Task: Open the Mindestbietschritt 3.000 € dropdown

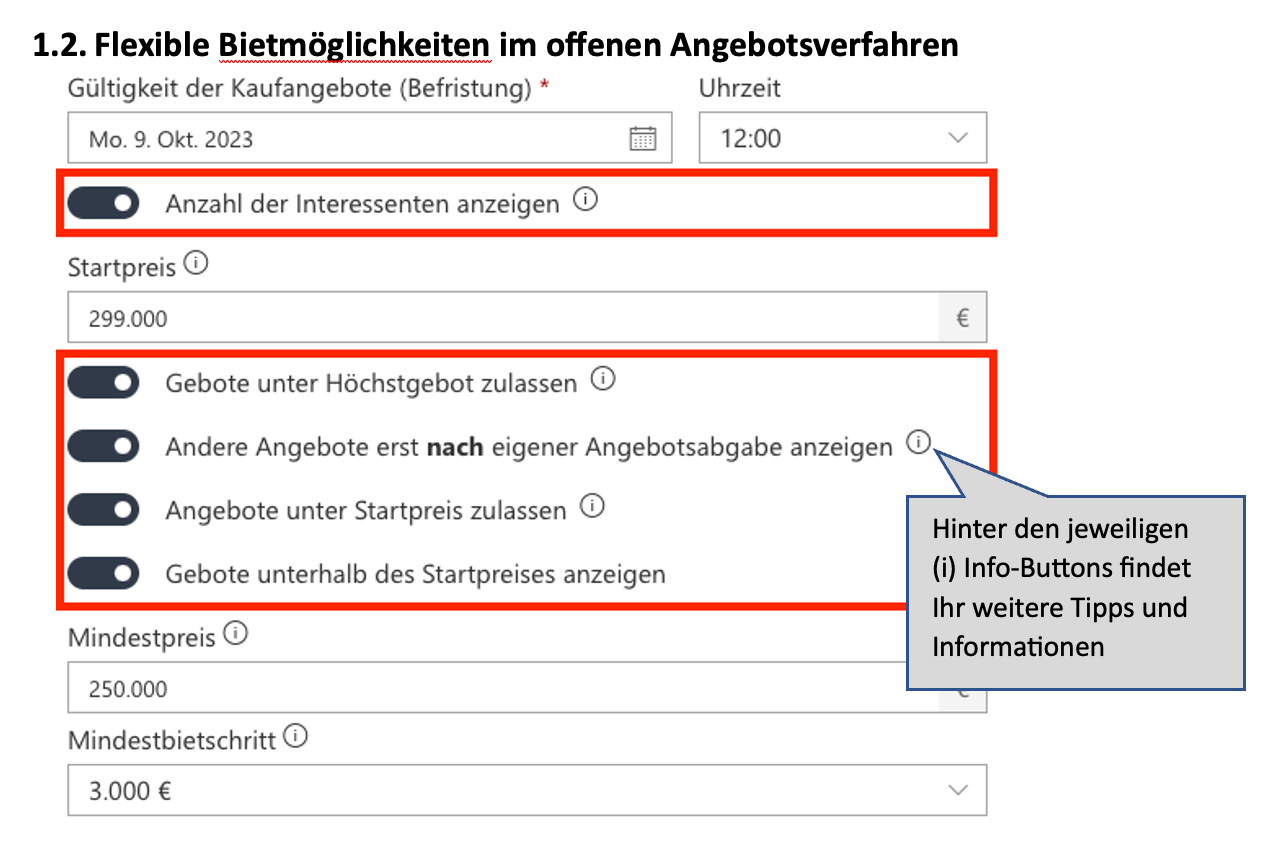Action: [x=526, y=791]
